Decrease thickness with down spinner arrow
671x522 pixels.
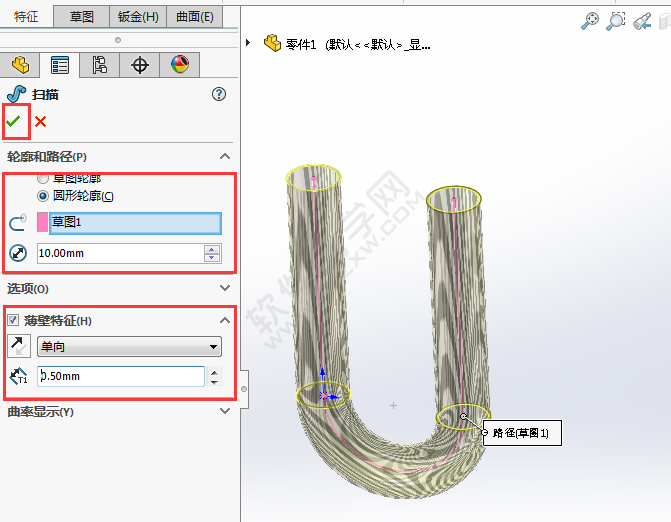(x=214, y=382)
